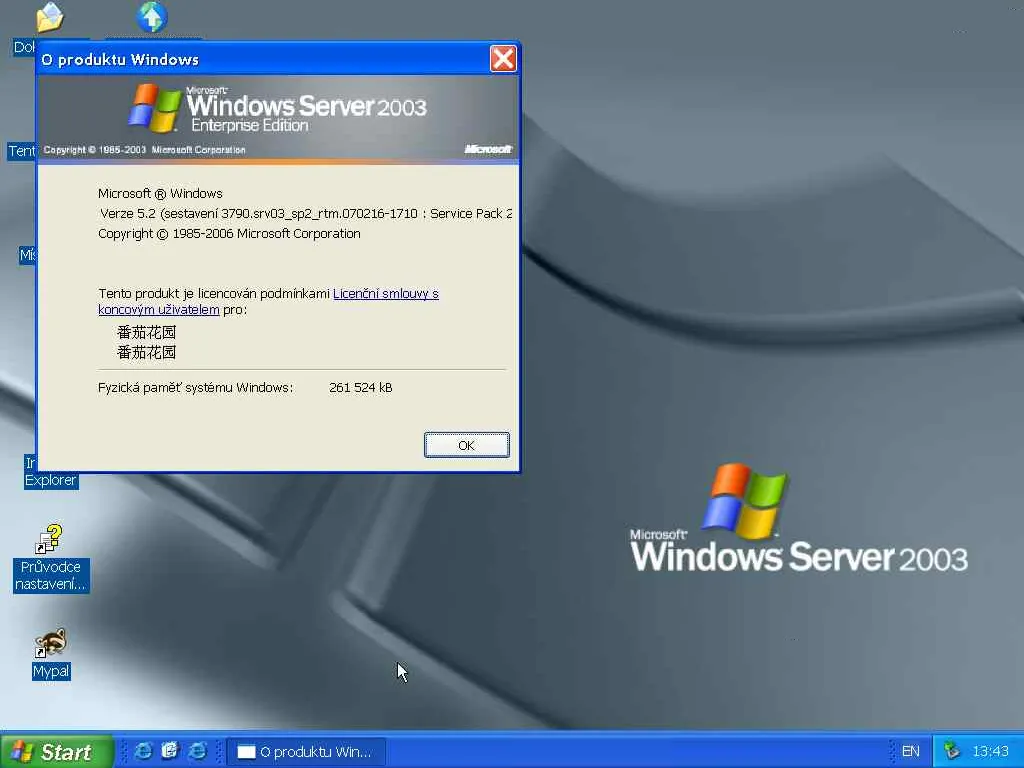
Task: Launch Internet Explorer from the Quick Launch bar
Action: point(143,751)
